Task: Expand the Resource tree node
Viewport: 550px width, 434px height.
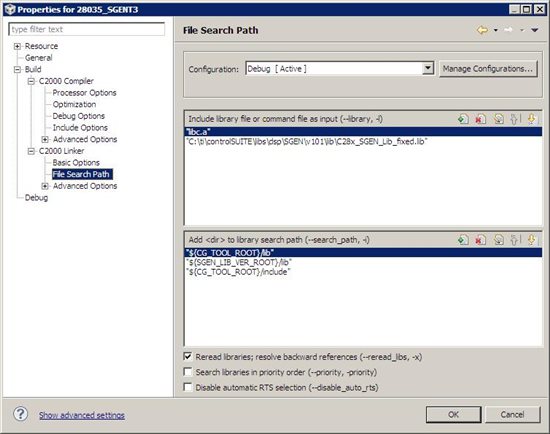Action: [17, 46]
